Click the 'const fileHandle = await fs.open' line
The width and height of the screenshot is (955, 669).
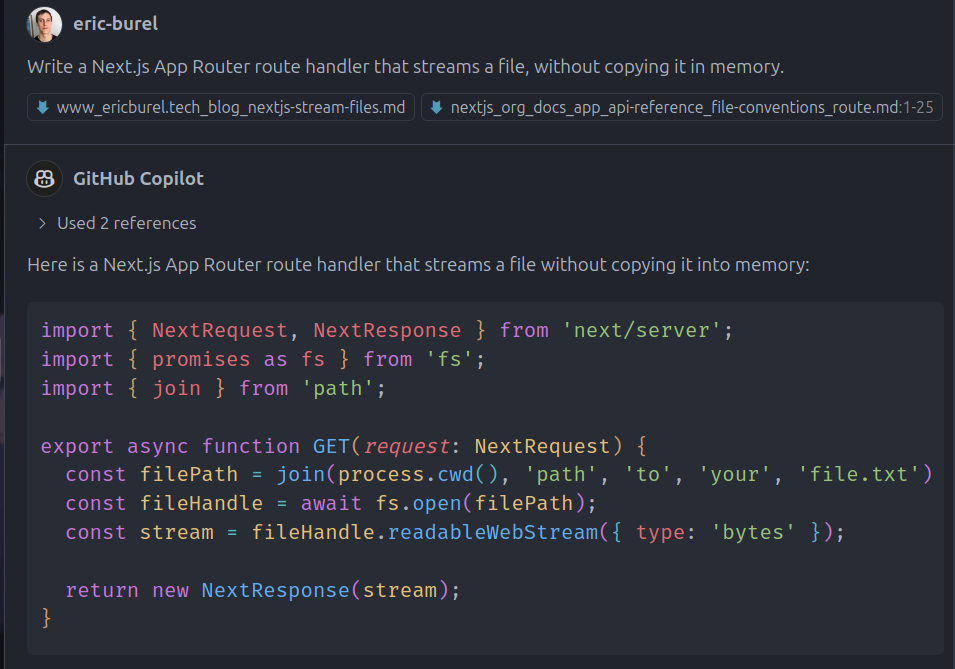pyautogui.click(x=331, y=504)
